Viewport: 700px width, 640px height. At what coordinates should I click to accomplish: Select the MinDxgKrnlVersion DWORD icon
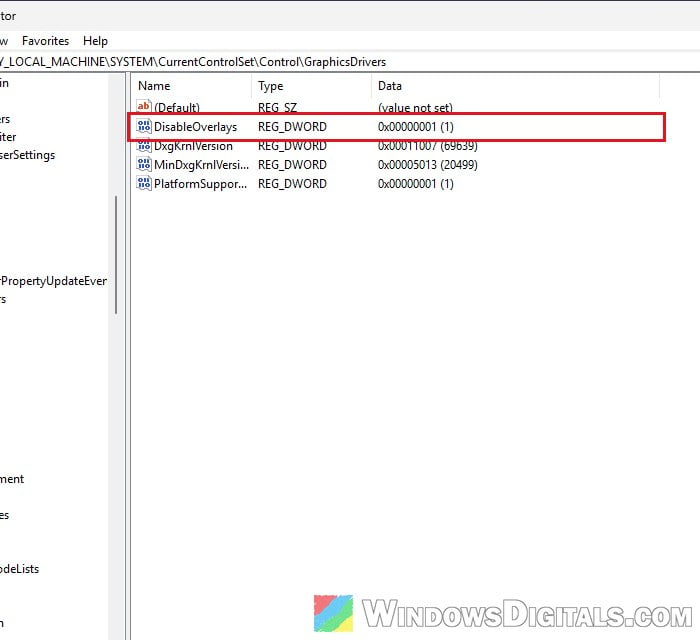[144, 165]
